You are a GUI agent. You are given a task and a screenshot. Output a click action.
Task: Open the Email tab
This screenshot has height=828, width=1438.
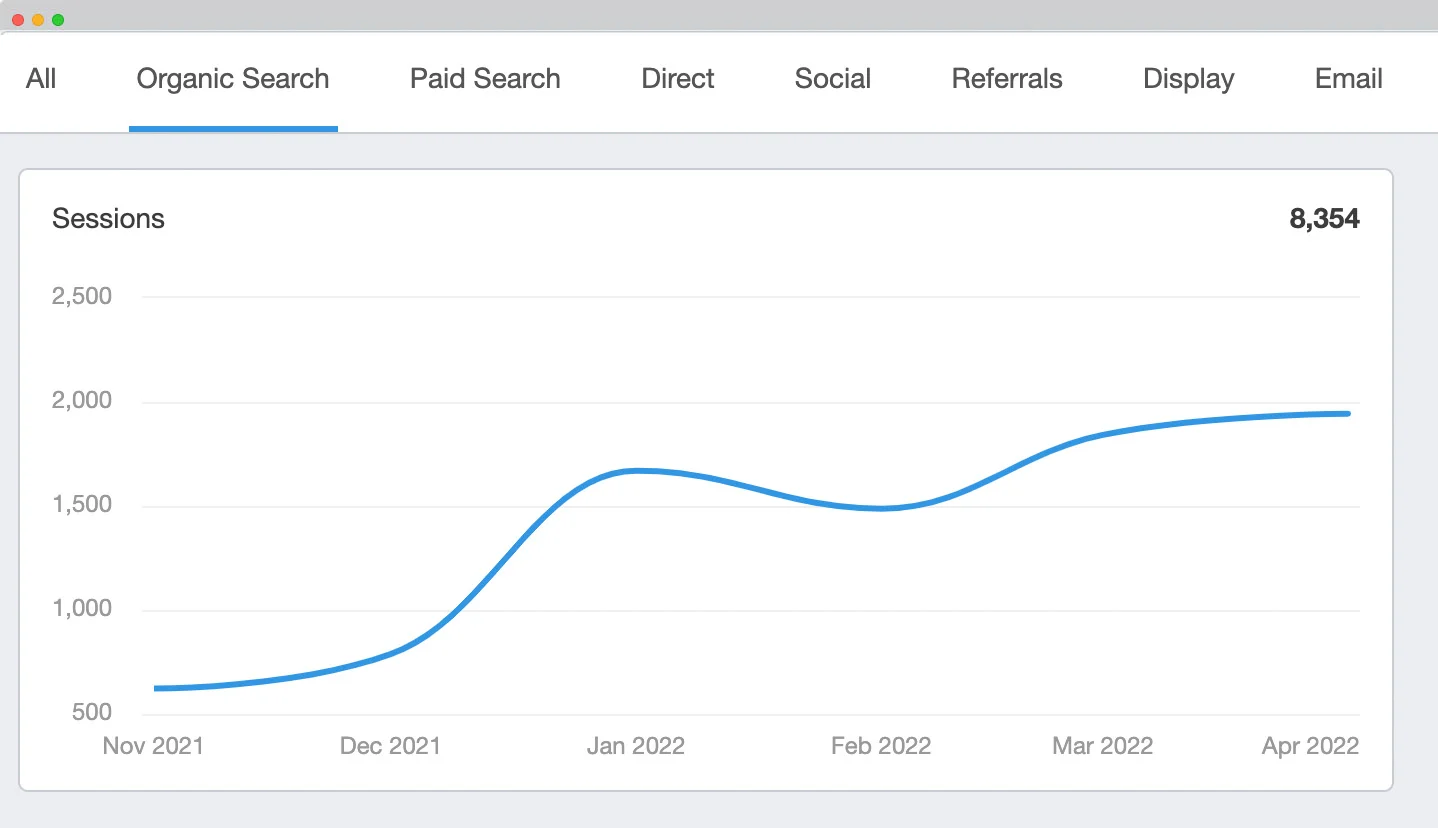(1349, 79)
